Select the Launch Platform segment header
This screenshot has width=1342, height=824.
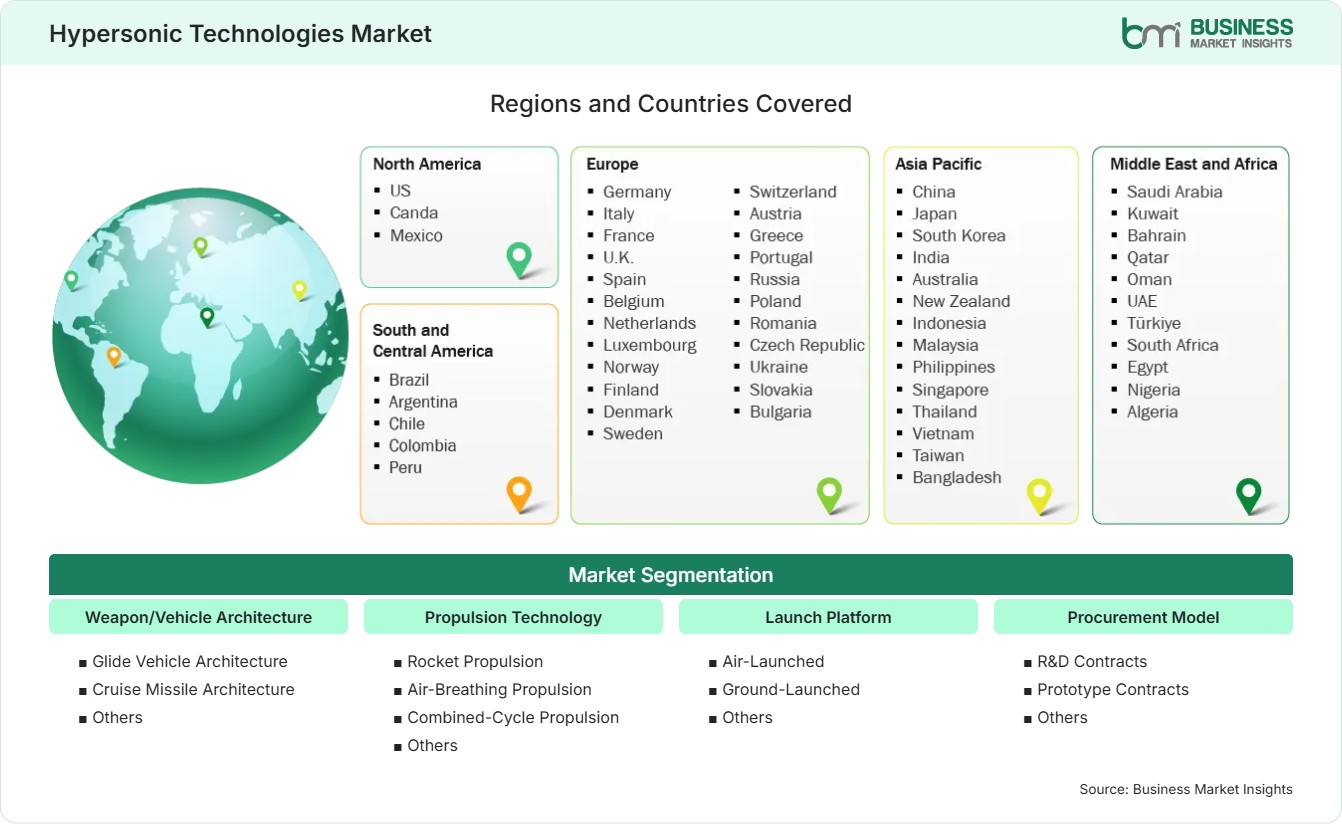click(828, 617)
